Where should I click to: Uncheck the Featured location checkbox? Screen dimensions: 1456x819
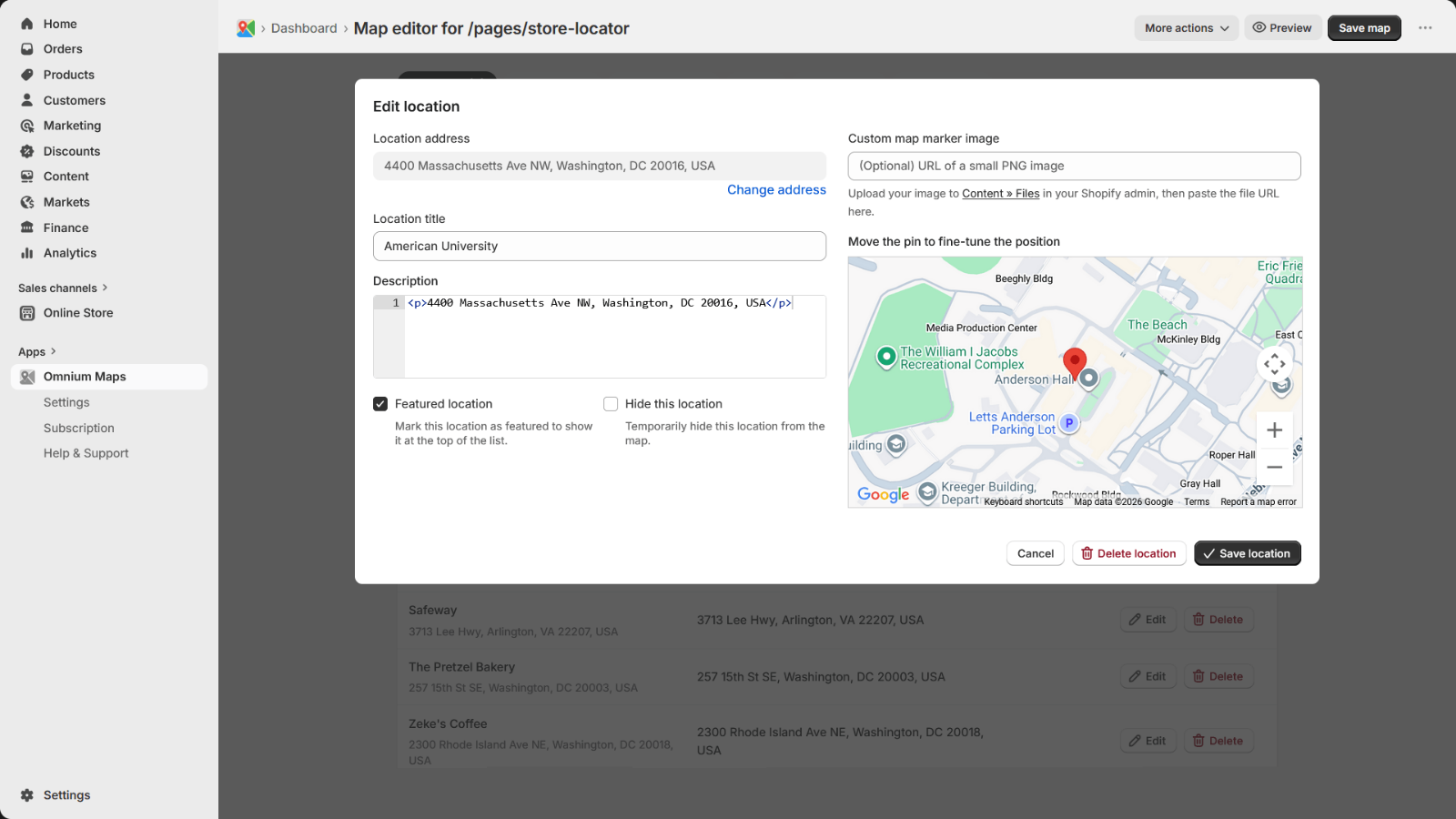(x=380, y=403)
